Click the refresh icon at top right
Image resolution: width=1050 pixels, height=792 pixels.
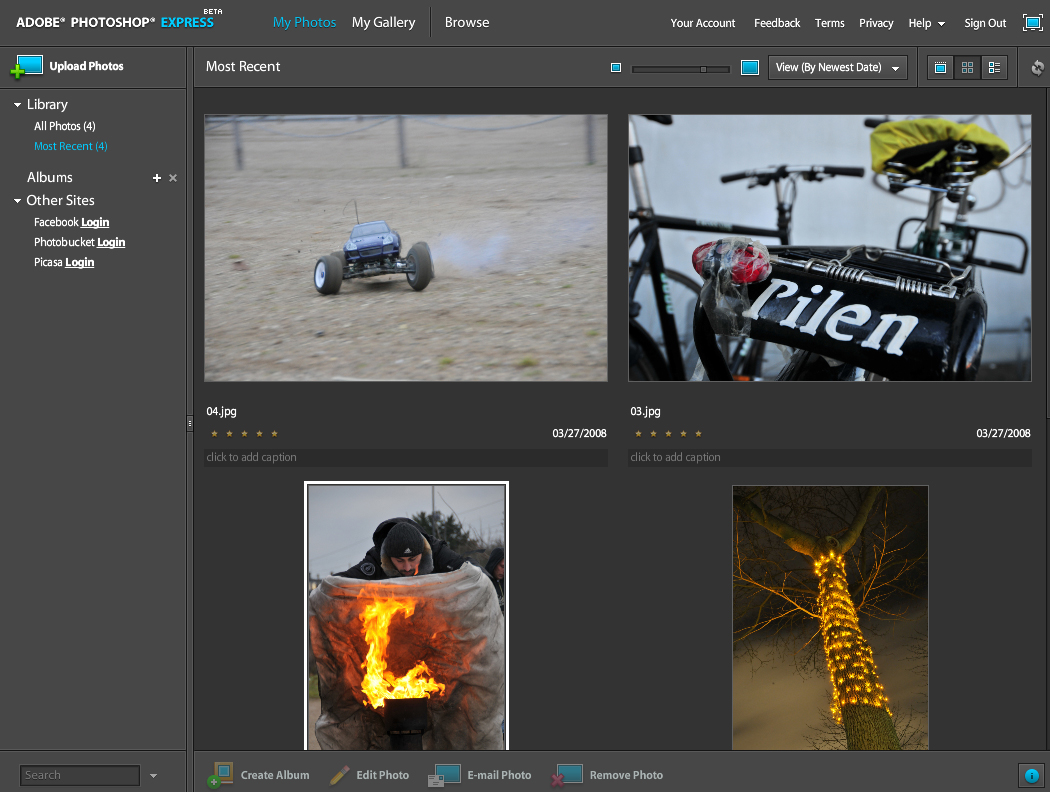pyautogui.click(x=1037, y=68)
